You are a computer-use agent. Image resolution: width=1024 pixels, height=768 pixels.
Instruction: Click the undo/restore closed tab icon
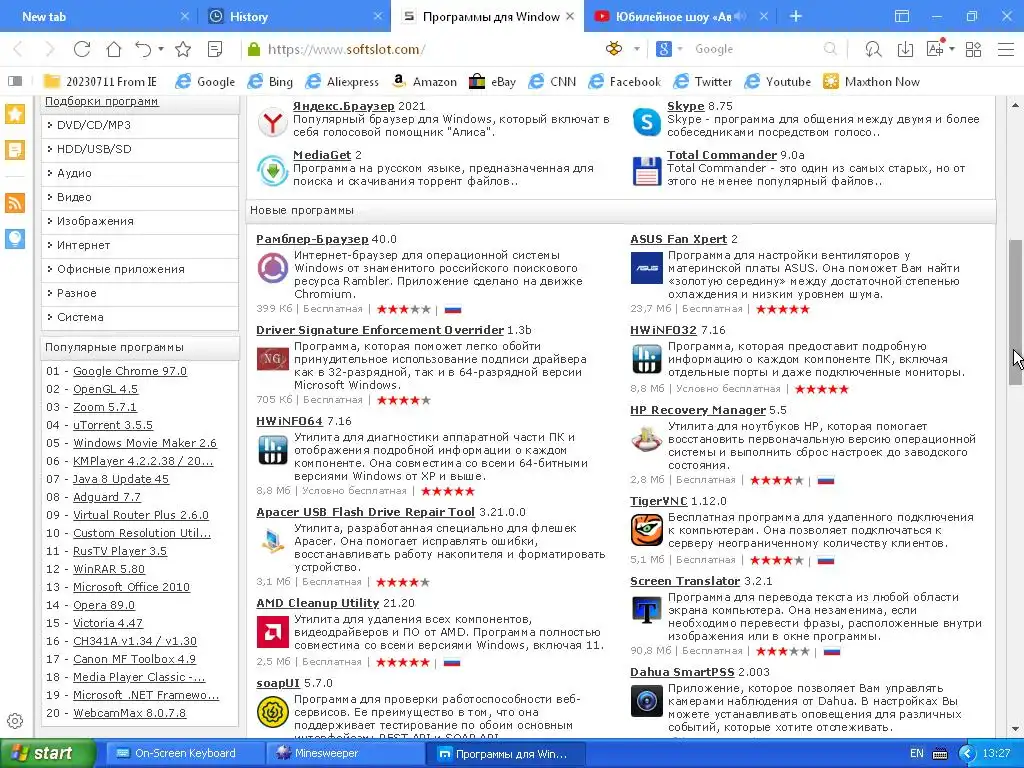click(x=143, y=49)
